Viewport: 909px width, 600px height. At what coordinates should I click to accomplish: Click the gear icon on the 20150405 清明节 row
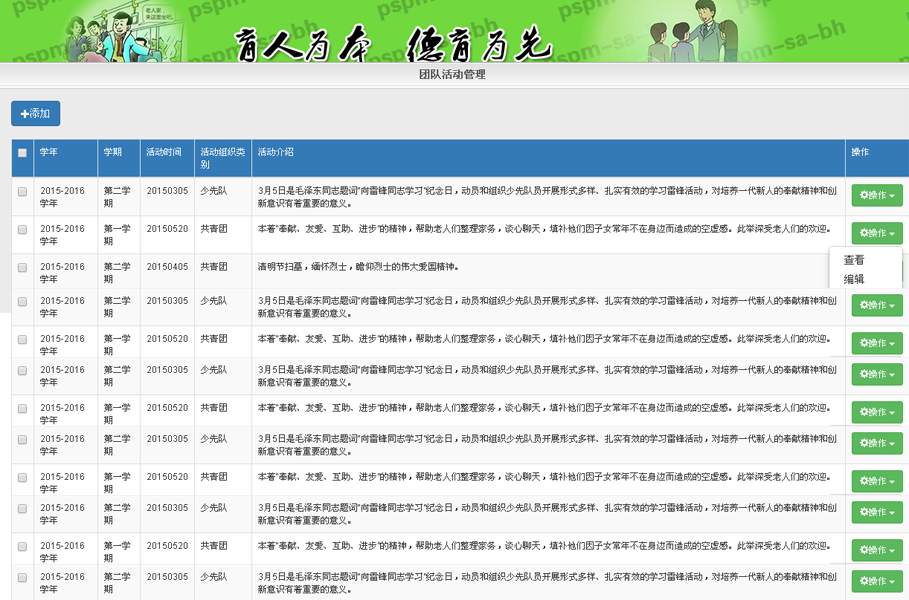click(x=863, y=268)
